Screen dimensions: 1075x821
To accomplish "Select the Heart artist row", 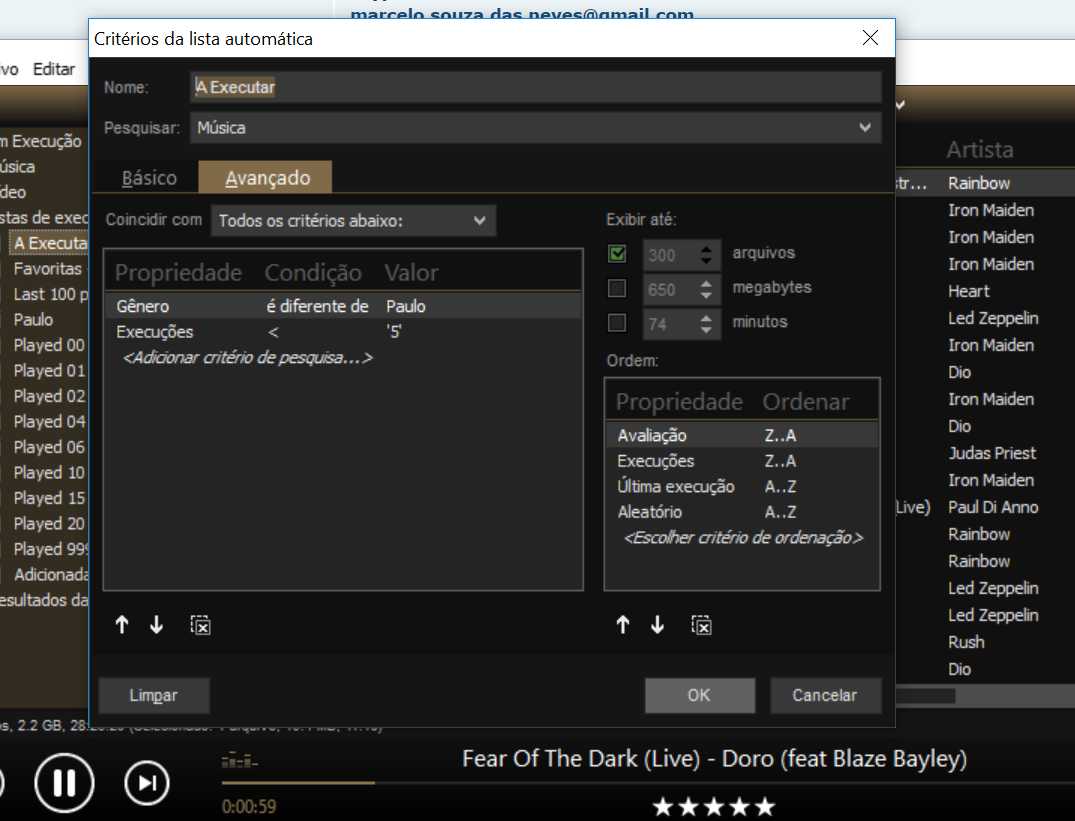I will coord(969,291).
